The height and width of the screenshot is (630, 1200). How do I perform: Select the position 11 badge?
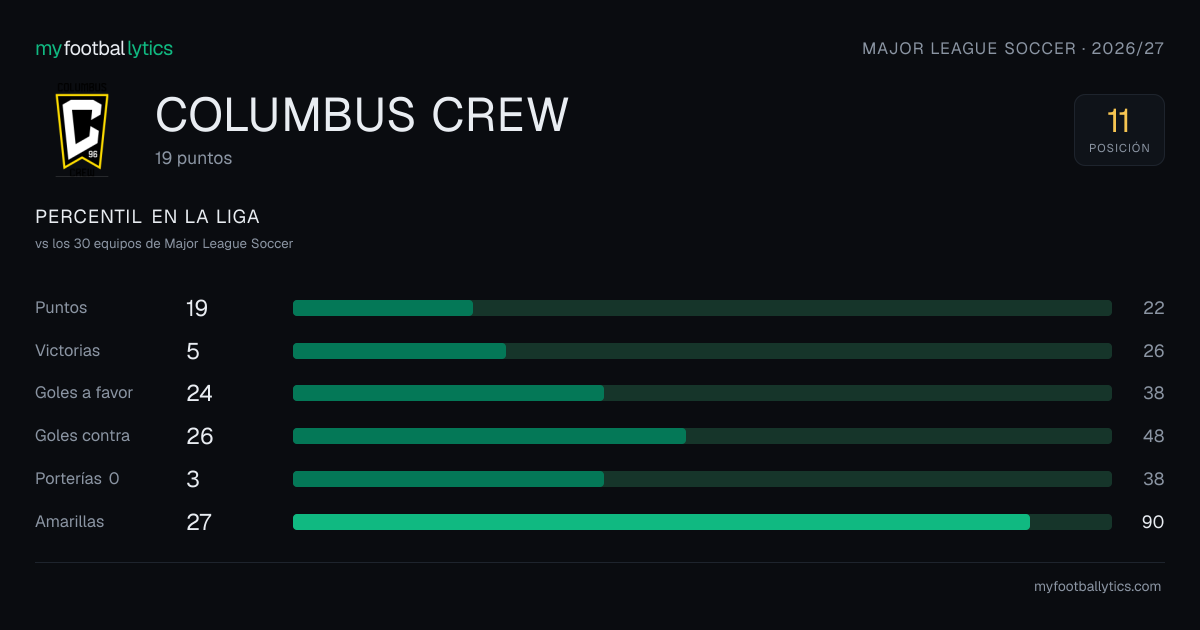tap(1119, 130)
